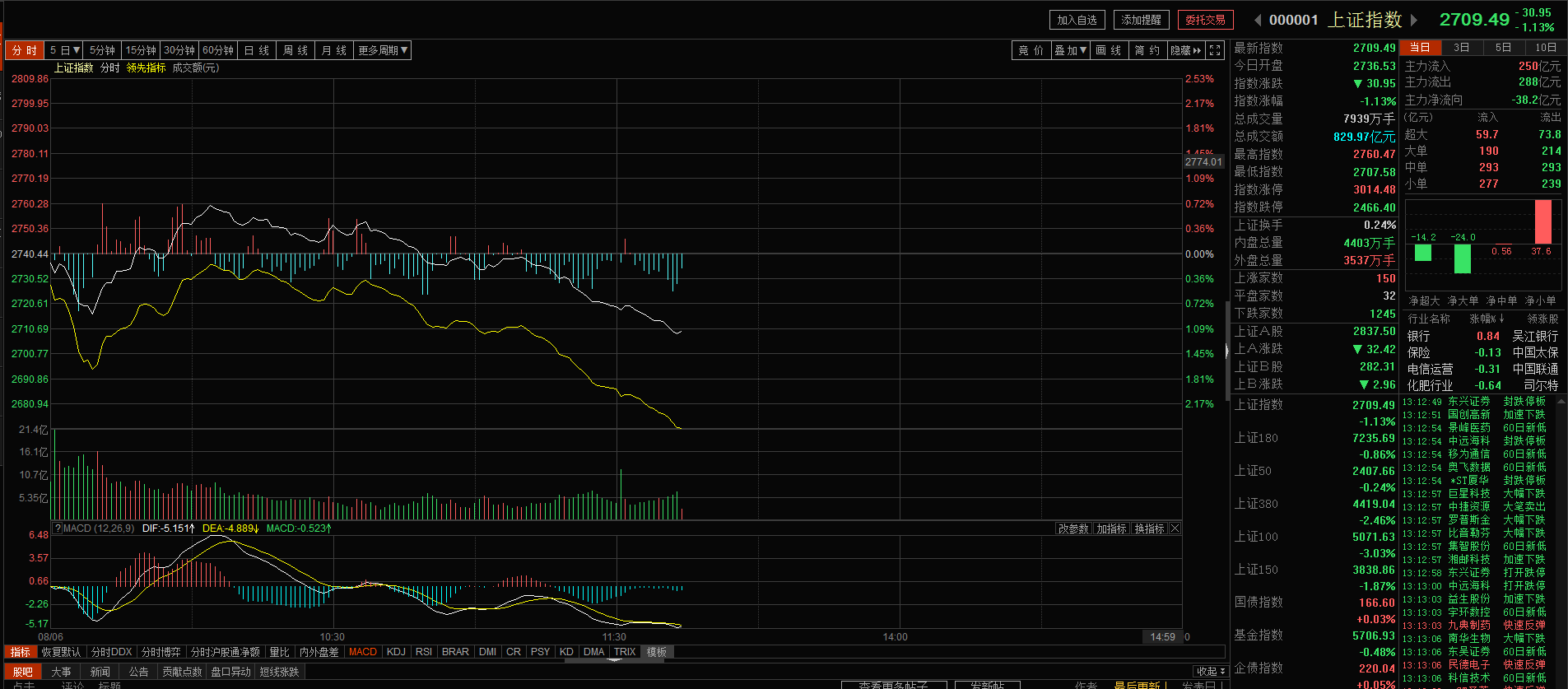Select 分时DDX indicator
Viewport: 1568px width, 689px height.
pos(111,652)
